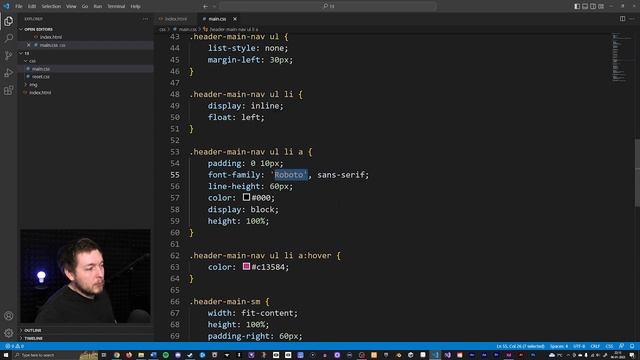Click the Windows Start button
The width and height of the screenshot is (640, 360).
[6, 355]
